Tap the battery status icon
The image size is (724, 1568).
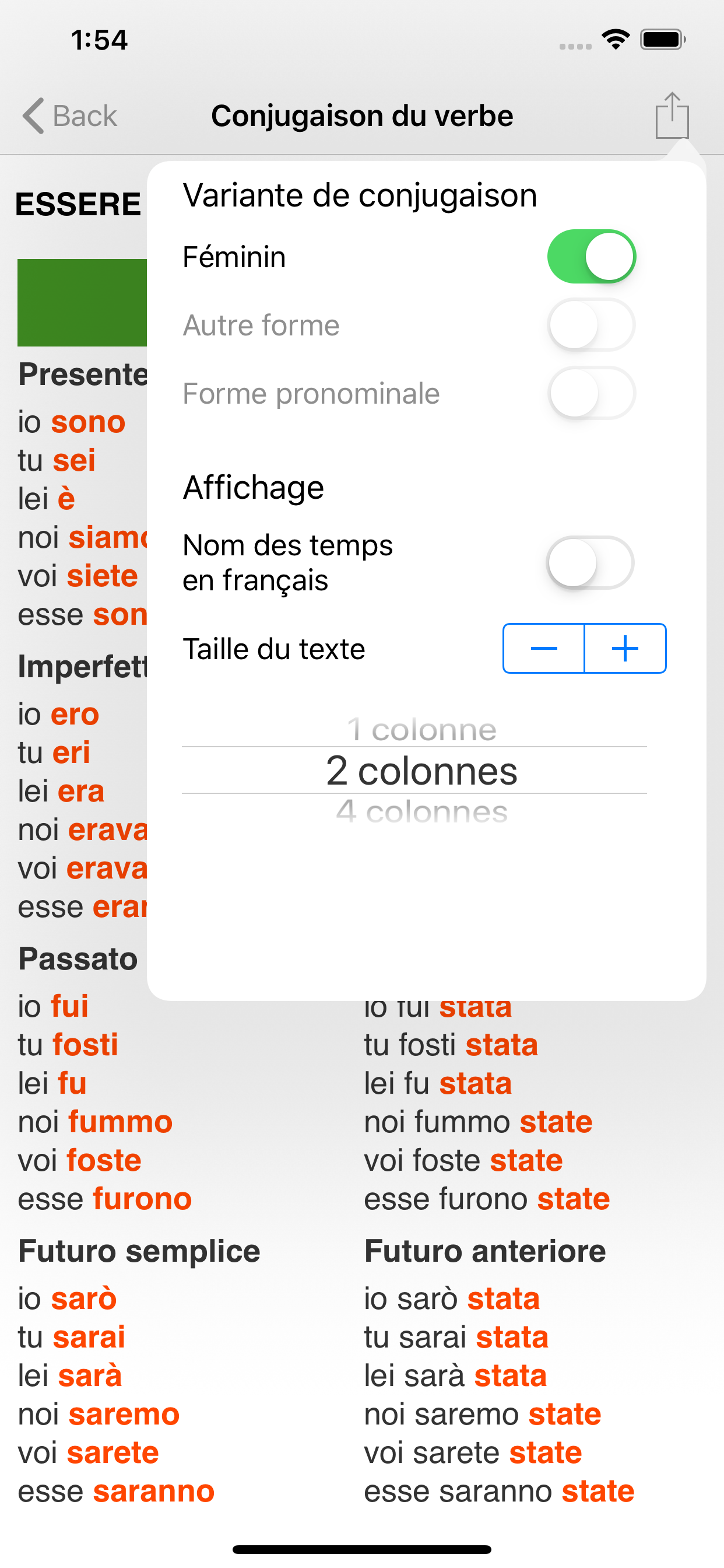663,40
